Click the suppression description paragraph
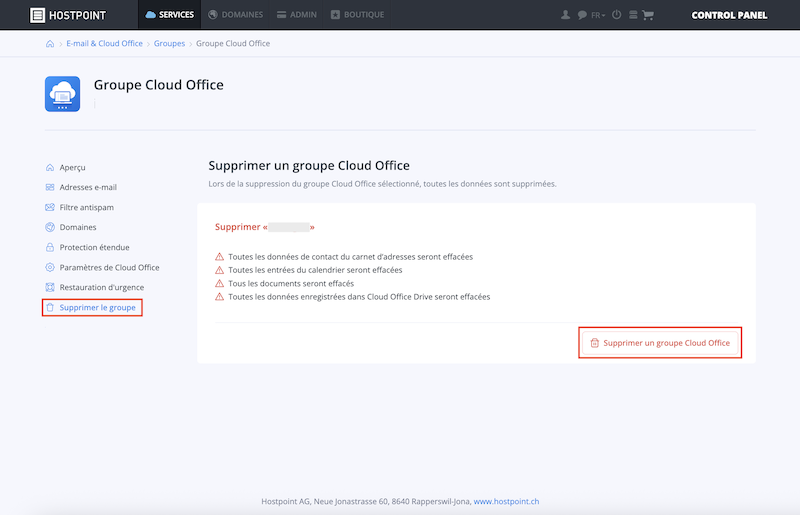 point(382,184)
